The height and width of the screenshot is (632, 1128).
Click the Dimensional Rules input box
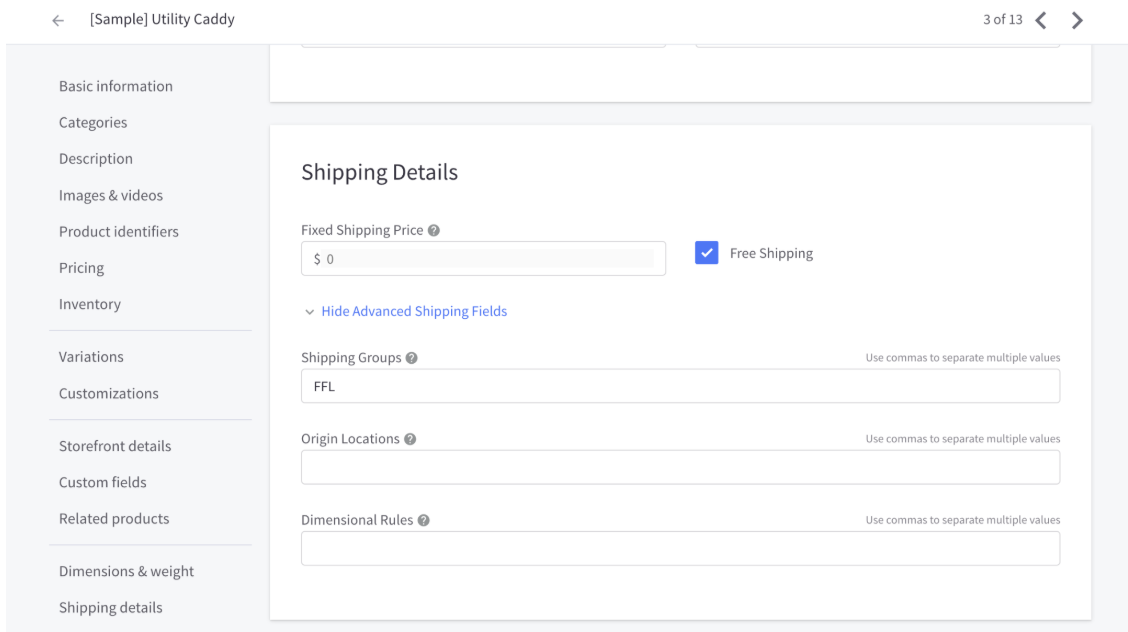[x=680, y=548]
